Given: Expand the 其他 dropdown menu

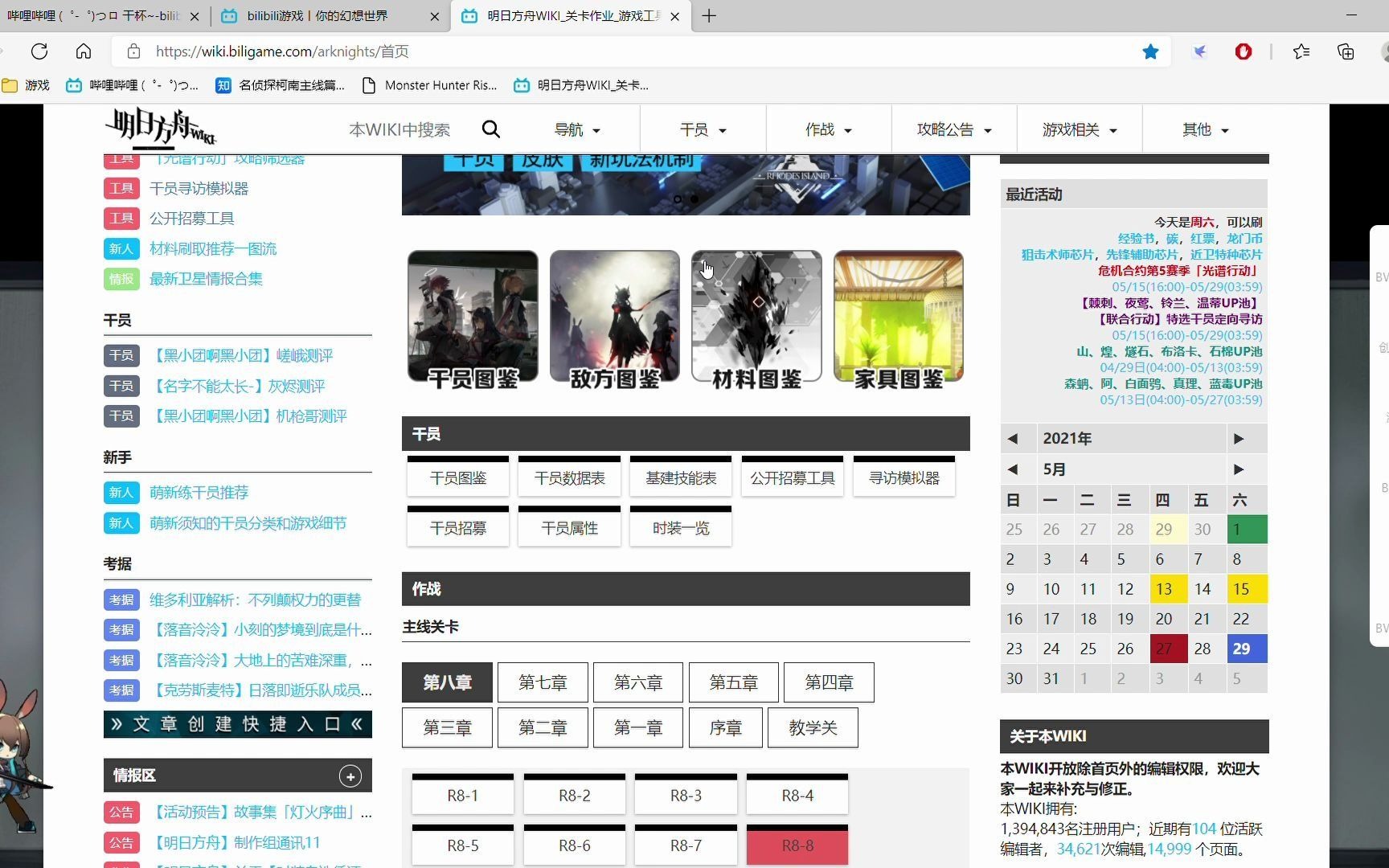Looking at the screenshot, I should [1206, 129].
